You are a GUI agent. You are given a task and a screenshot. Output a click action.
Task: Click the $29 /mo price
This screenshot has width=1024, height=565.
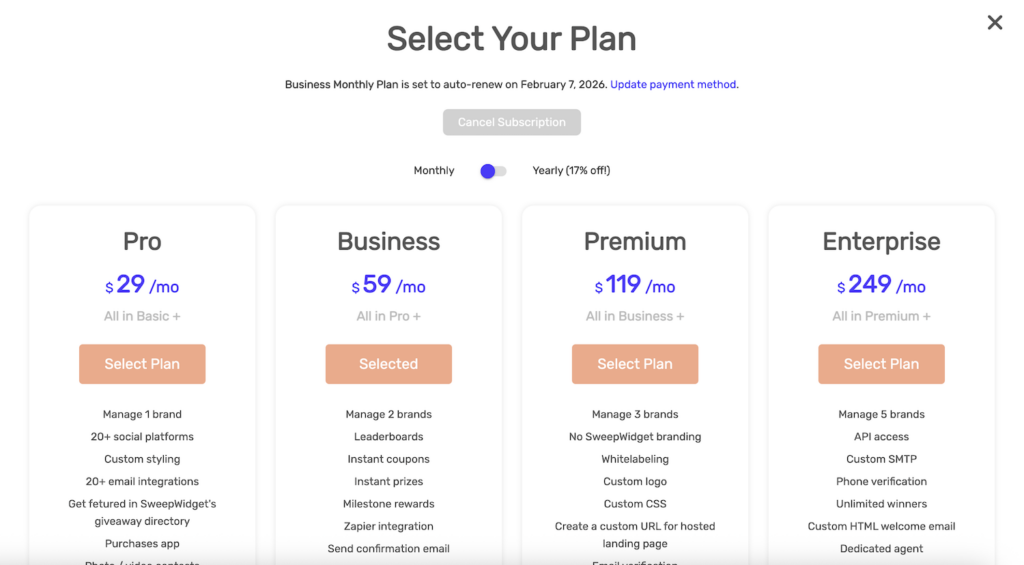(x=142, y=285)
